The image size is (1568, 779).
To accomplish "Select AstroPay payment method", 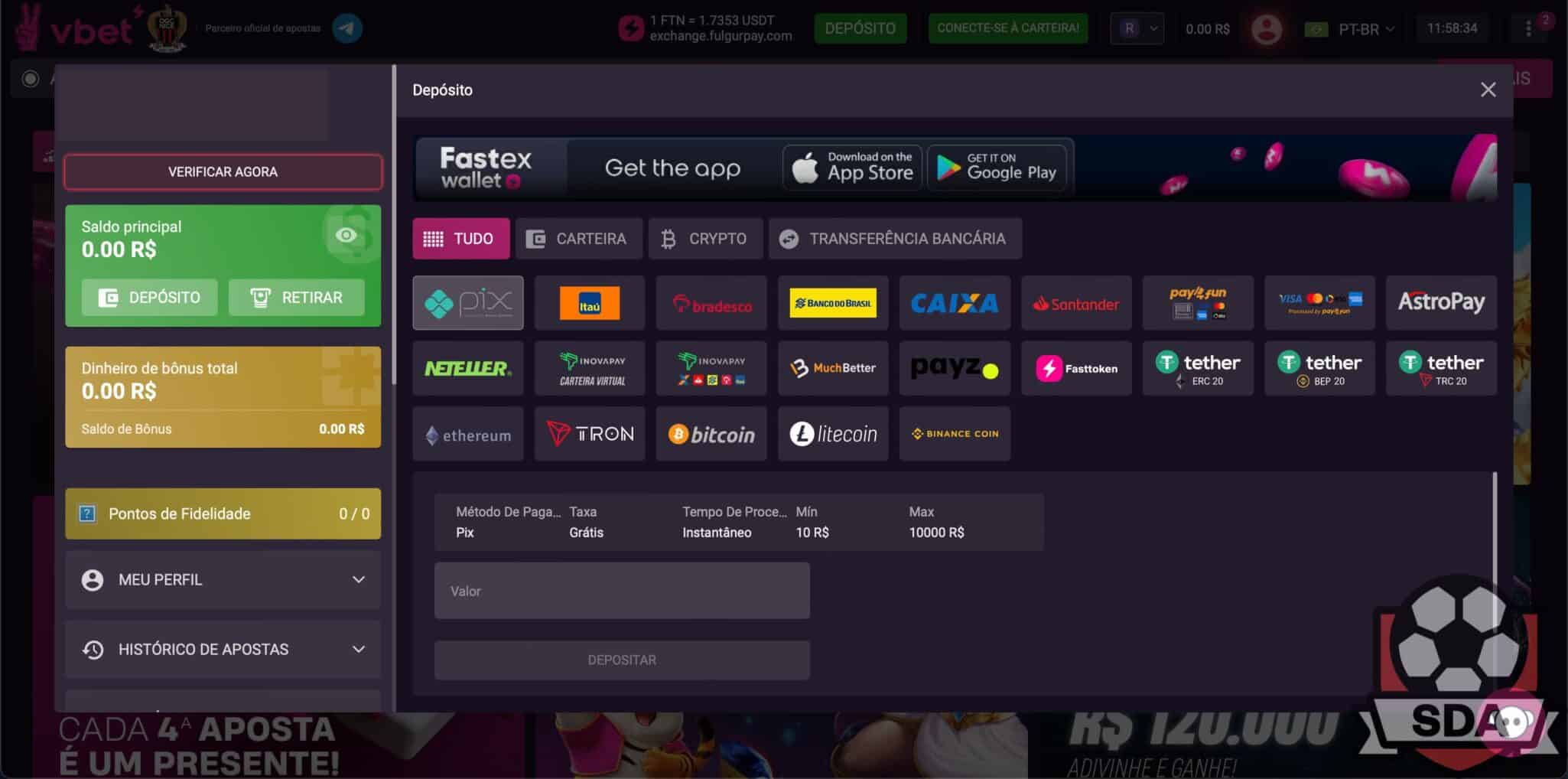I will pos(1441,303).
